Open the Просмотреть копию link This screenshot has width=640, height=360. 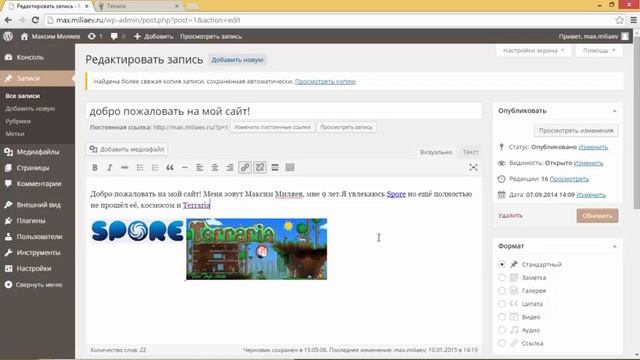(325, 82)
